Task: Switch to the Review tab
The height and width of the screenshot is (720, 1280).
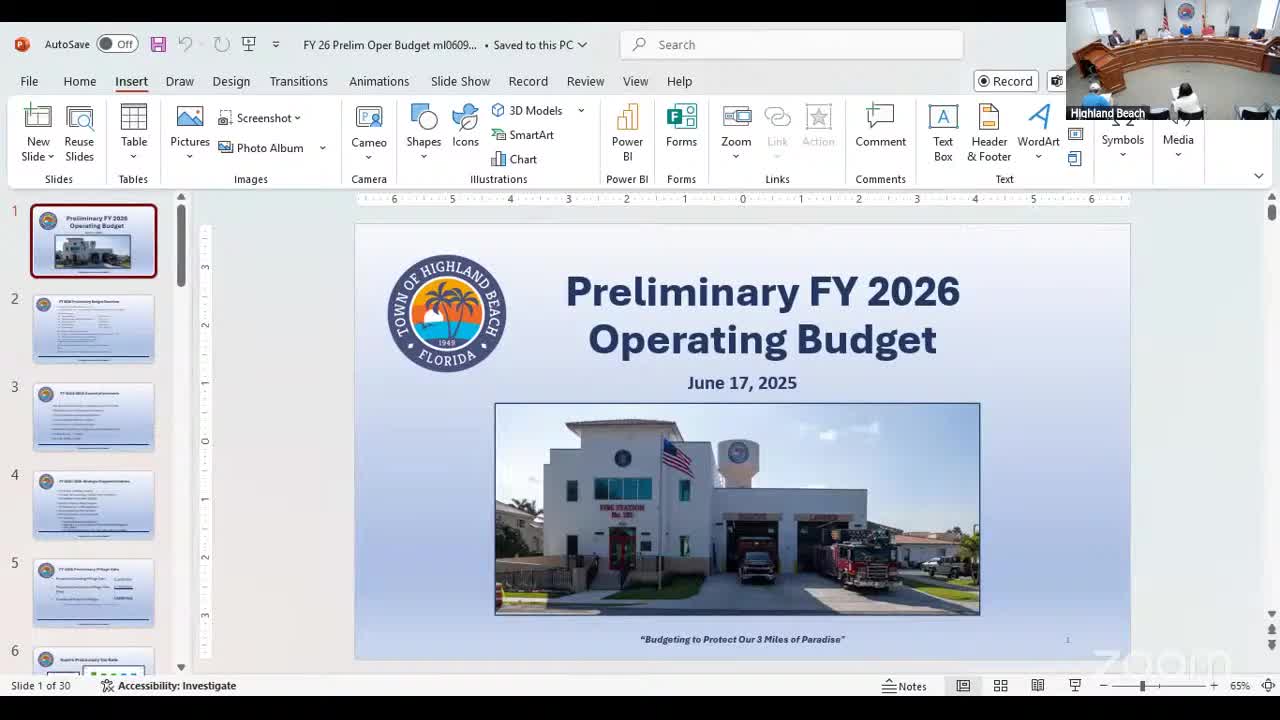Action: click(585, 81)
